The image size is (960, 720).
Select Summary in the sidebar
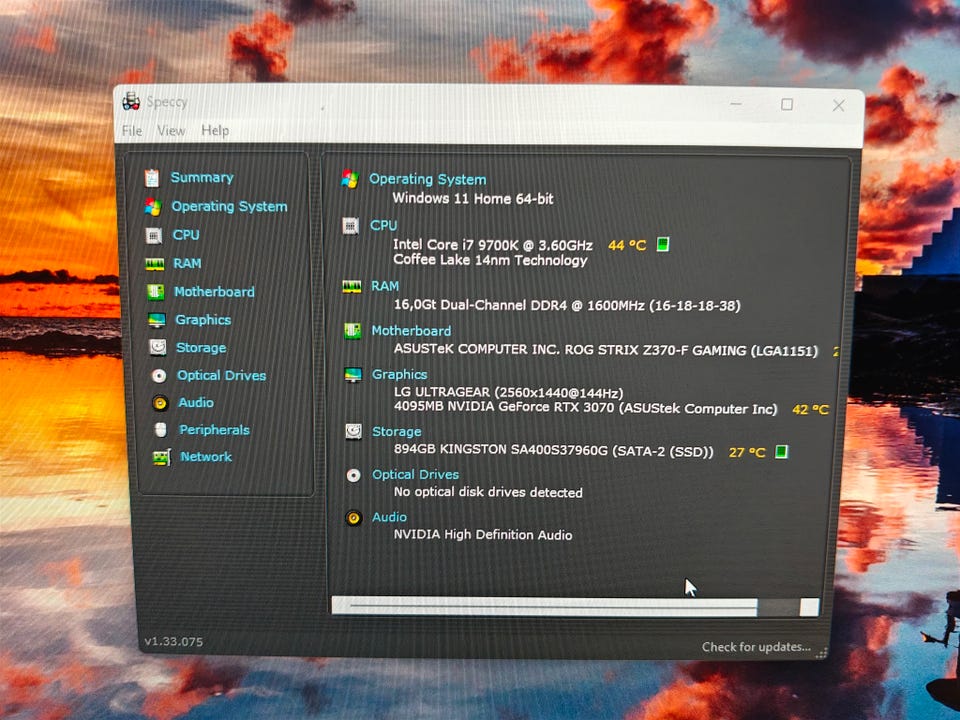(201, 178)
